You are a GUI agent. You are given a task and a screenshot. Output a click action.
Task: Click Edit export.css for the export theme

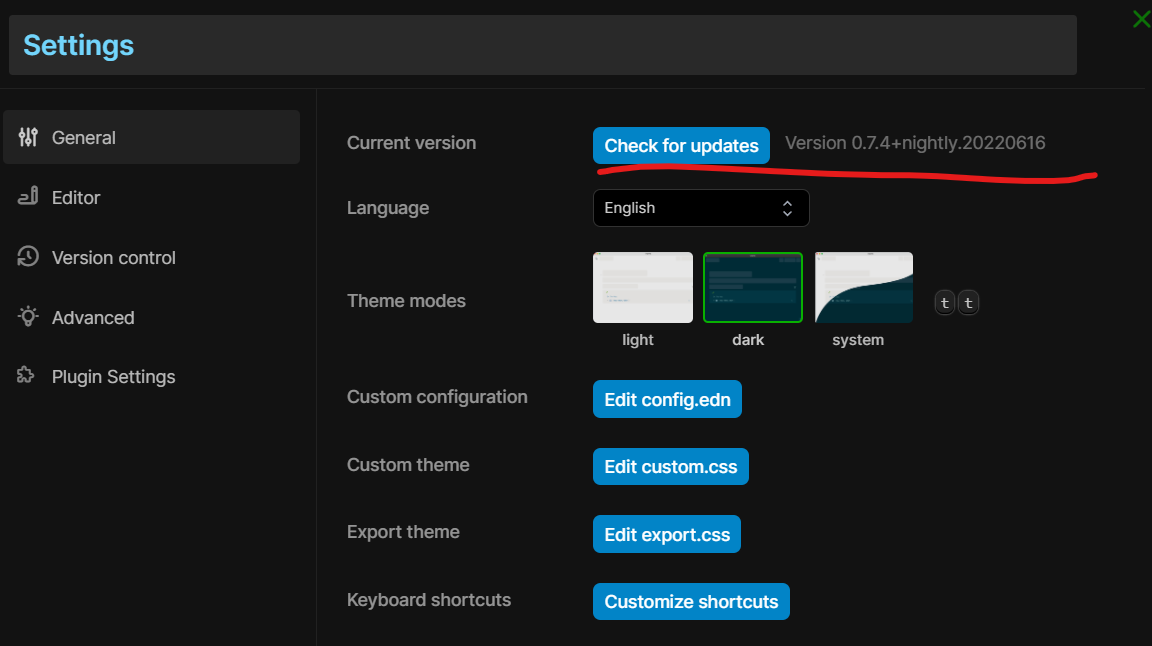point(666,533)
